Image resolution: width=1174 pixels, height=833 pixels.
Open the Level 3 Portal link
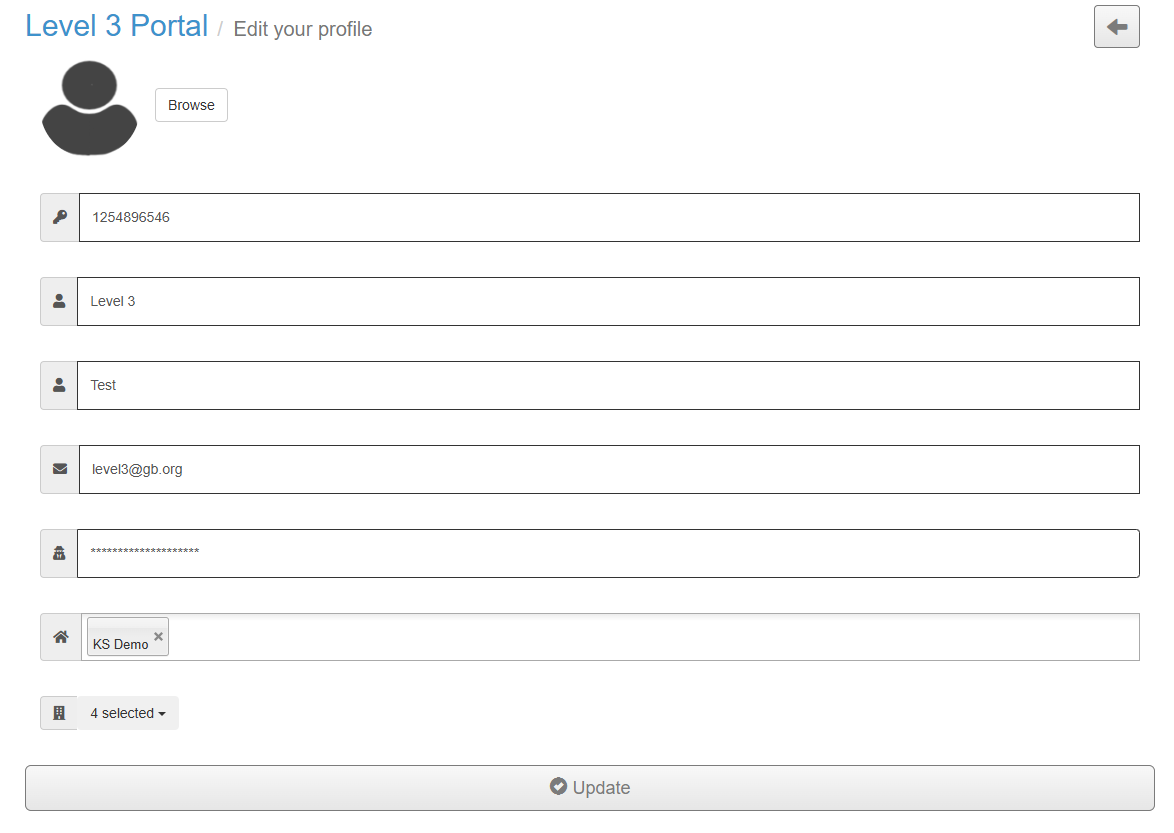pyautogui.click(x=117, y=26)
